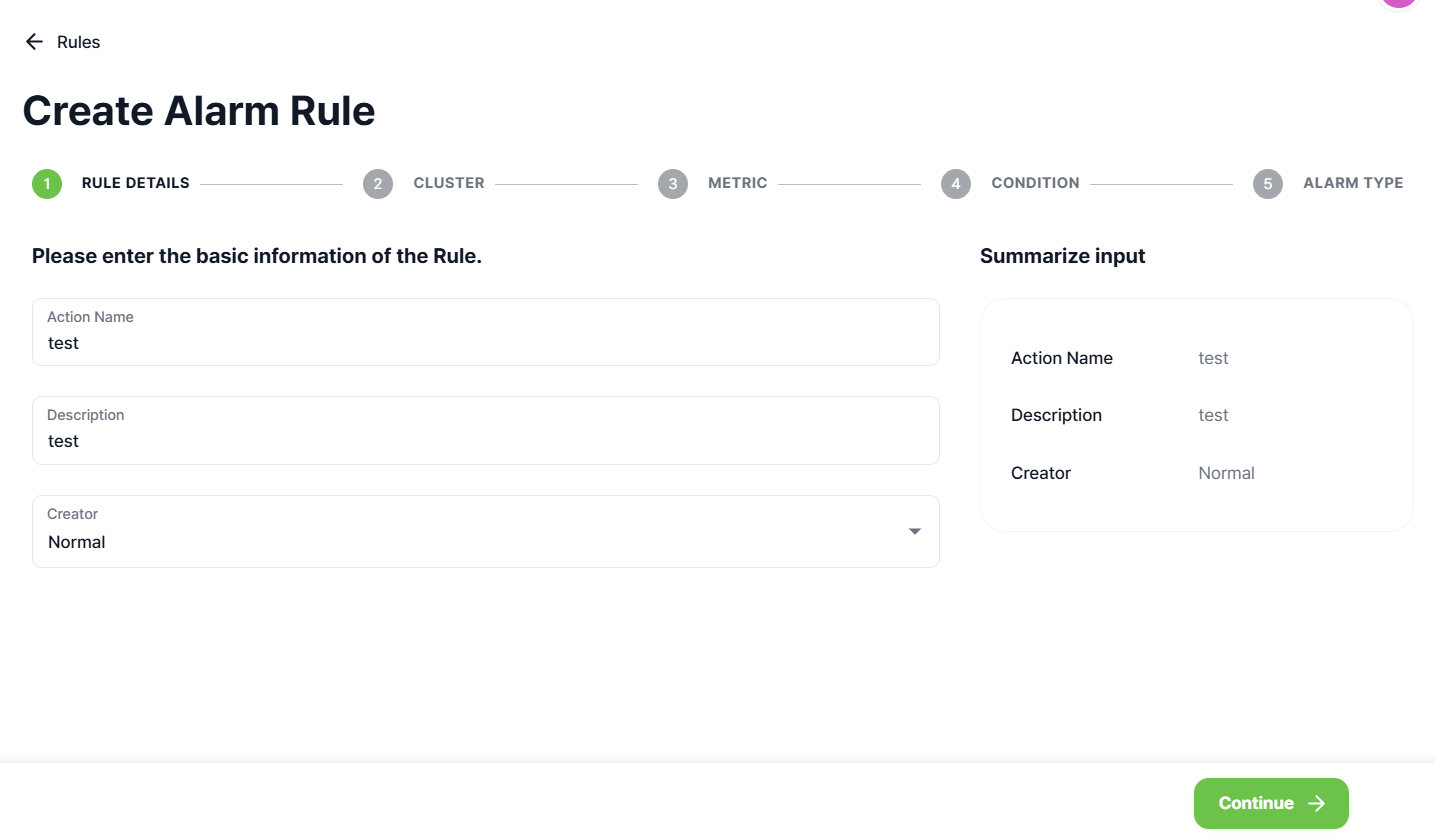Click the Creator value Normal in summary
Viewport: 1435px width, 838px height.
click(1226, 473)
